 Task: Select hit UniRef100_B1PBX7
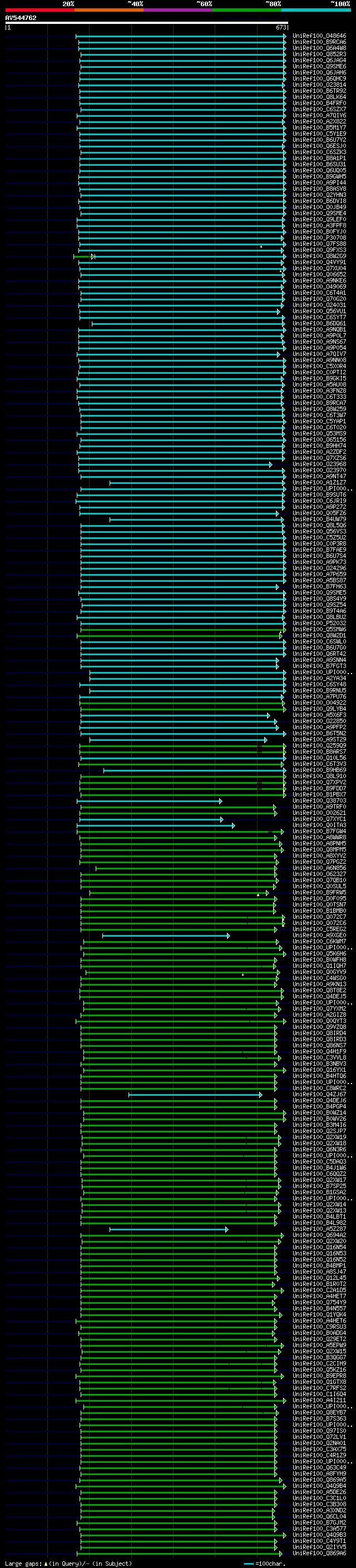[319, 794]
